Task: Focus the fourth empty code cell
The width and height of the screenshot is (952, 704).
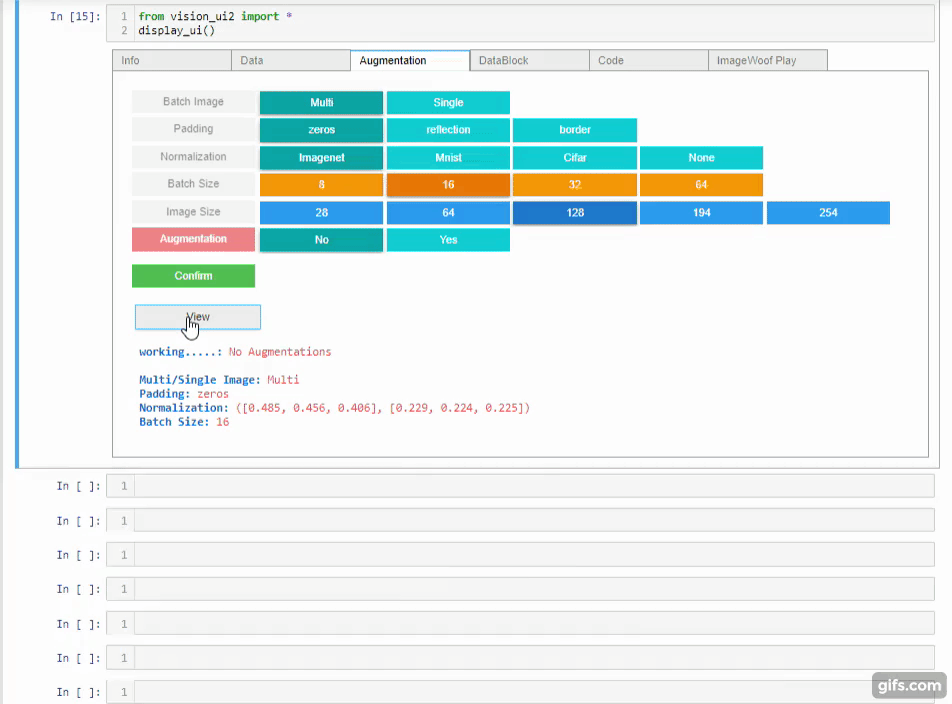Action: tap(520, 589)
